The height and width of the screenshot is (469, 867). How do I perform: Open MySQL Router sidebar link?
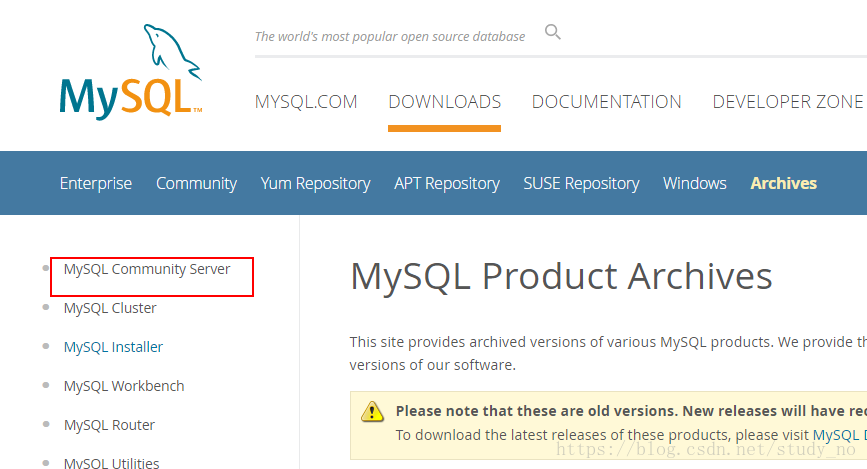(109, 425)
